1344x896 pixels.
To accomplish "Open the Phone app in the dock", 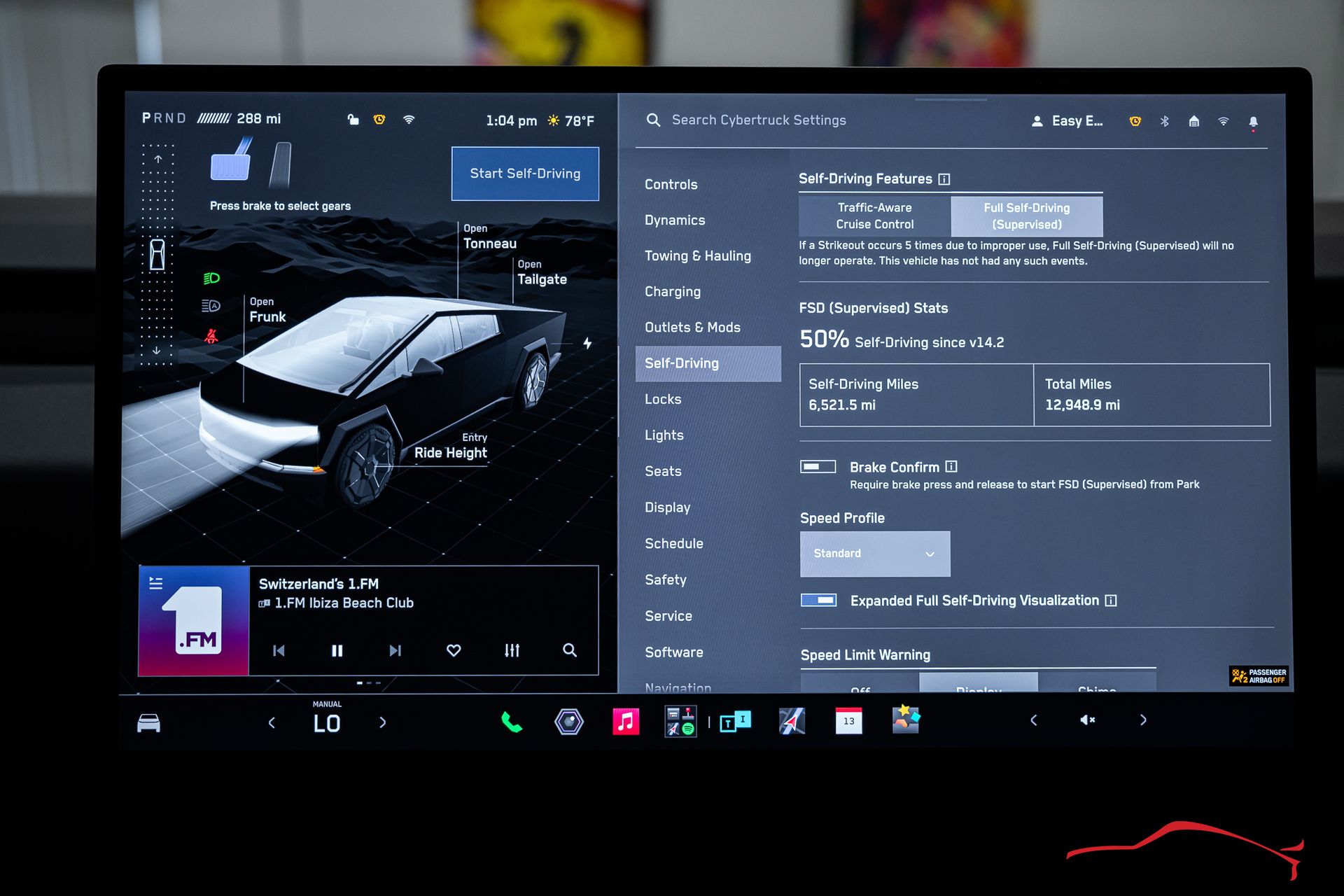I will coord(512,721).
